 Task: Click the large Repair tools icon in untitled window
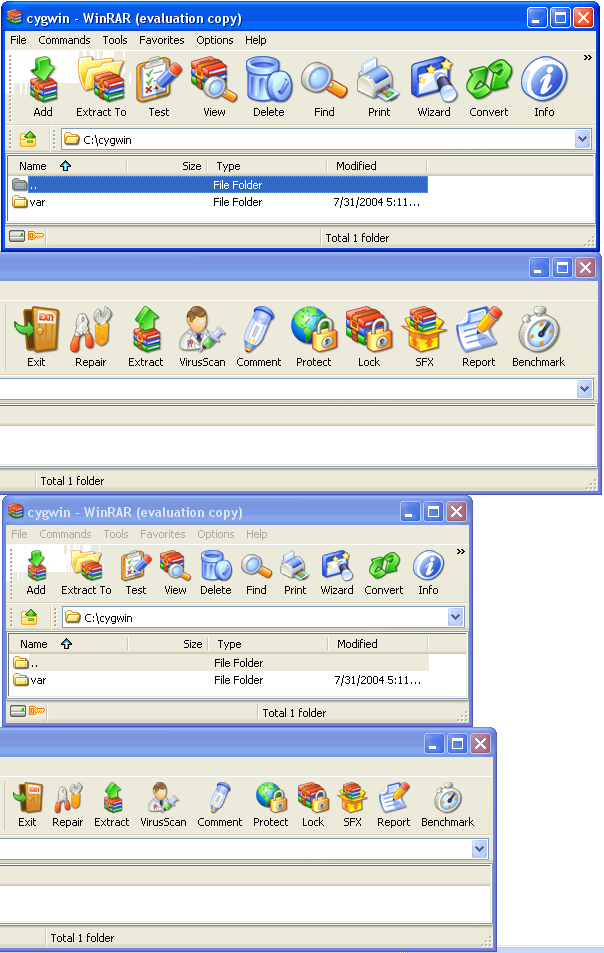(x=91, y=329)
